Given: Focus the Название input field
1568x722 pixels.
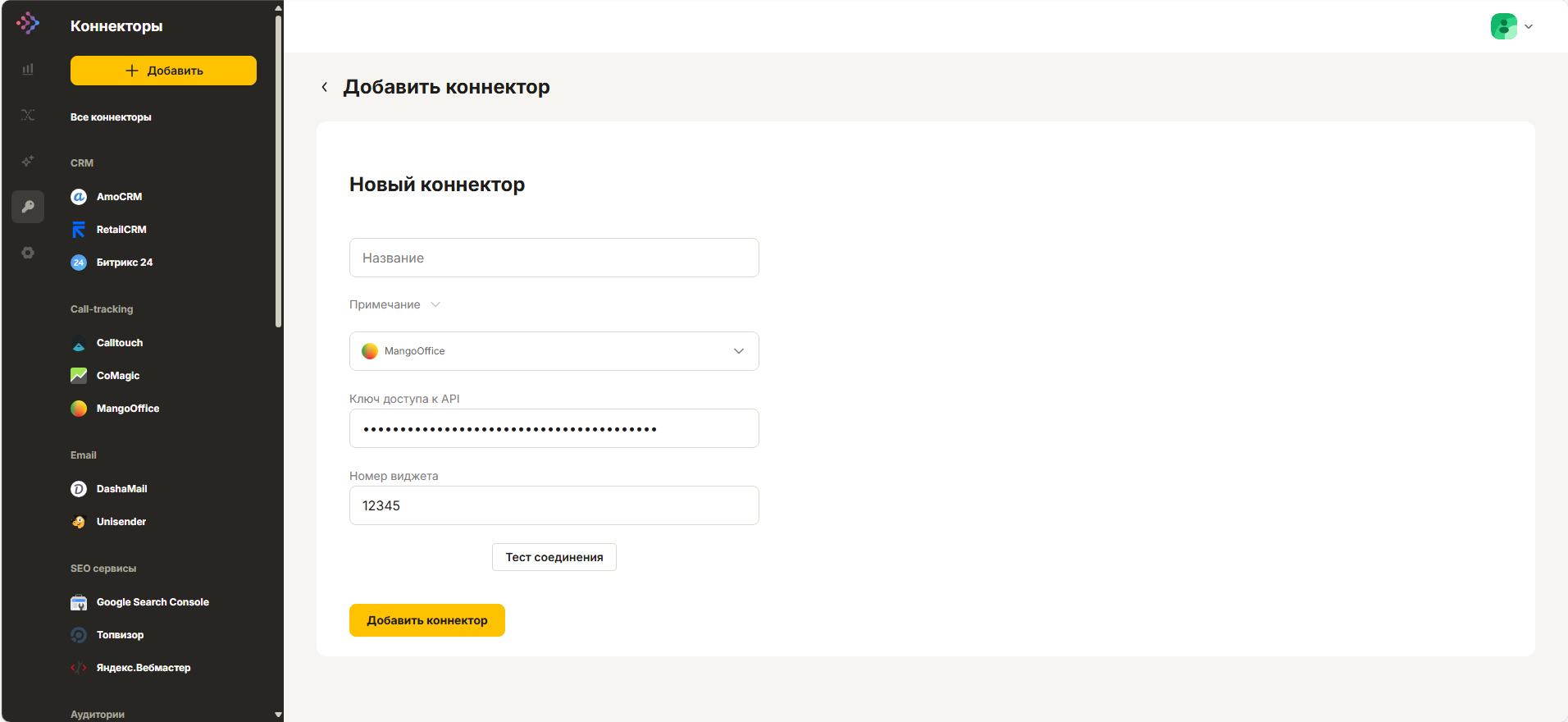Looking at the screenshot, I should pyautogui.click(x=554, y=258).
